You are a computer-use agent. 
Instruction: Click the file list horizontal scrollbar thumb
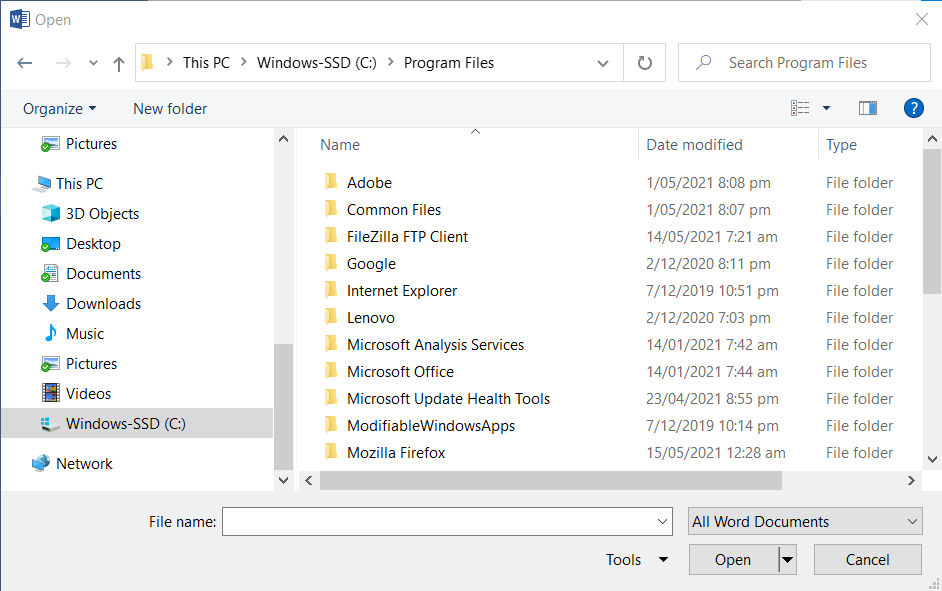551,480
